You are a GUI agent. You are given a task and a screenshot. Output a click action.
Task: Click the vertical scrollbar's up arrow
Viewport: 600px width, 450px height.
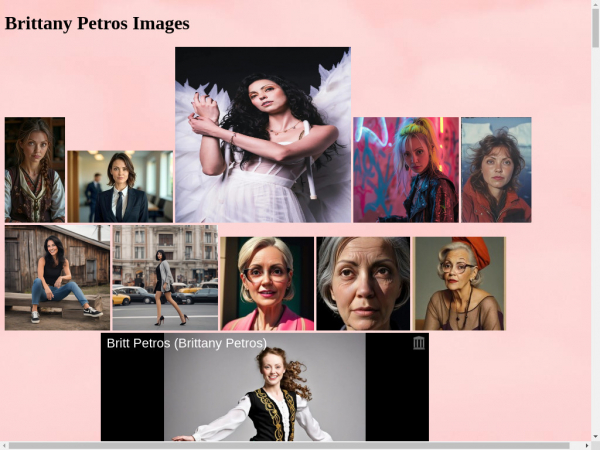click(595, 6)
